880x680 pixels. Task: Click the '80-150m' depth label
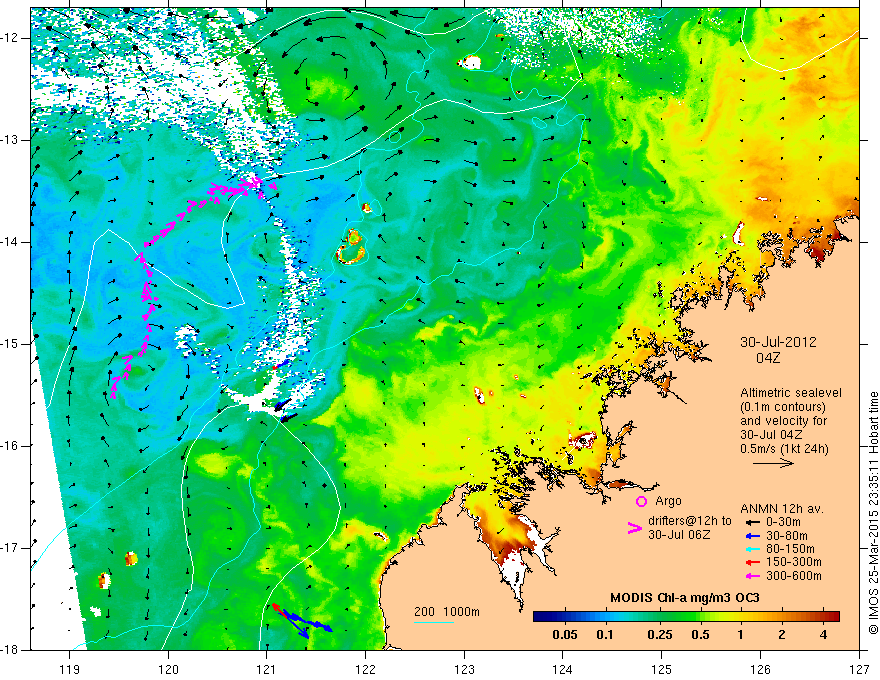click(790, 549)
